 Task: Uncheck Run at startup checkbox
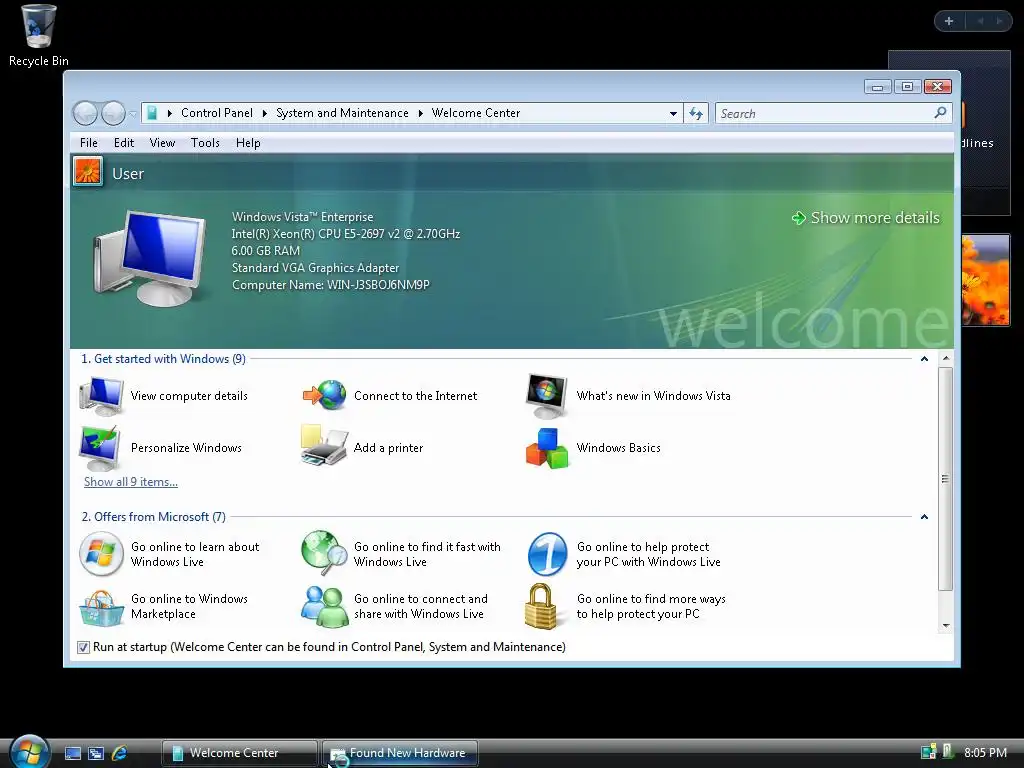(x=83, y=647)
